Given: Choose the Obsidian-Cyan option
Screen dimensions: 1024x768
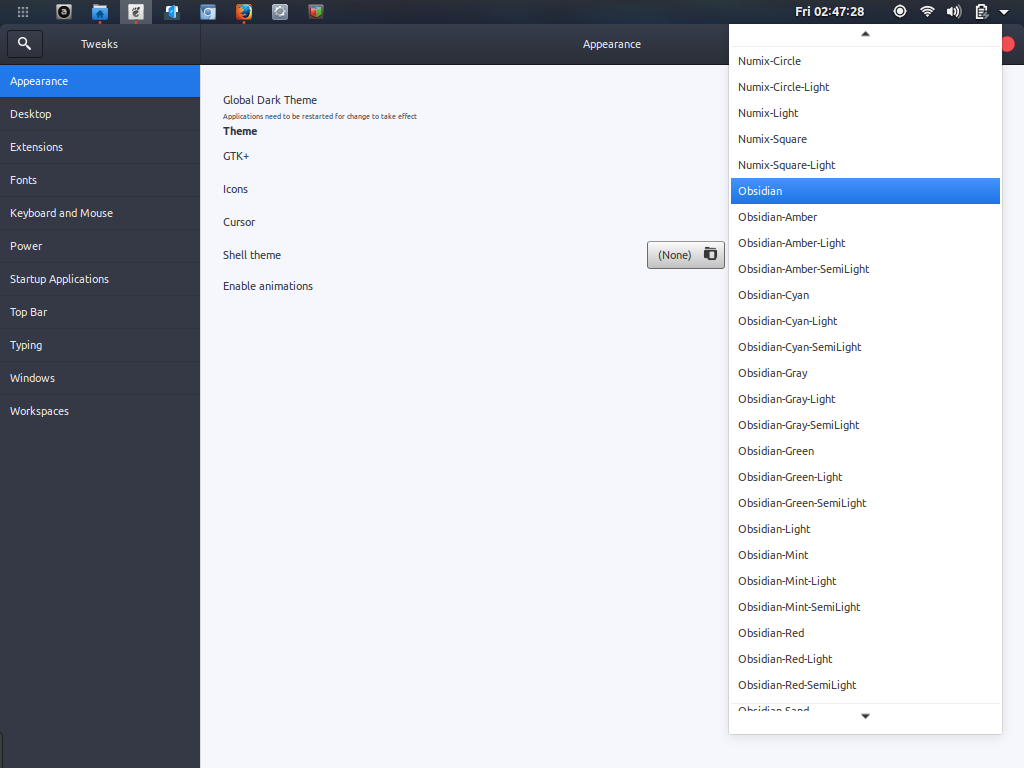Looking at the screenshot, I should [x=865, y=295].
